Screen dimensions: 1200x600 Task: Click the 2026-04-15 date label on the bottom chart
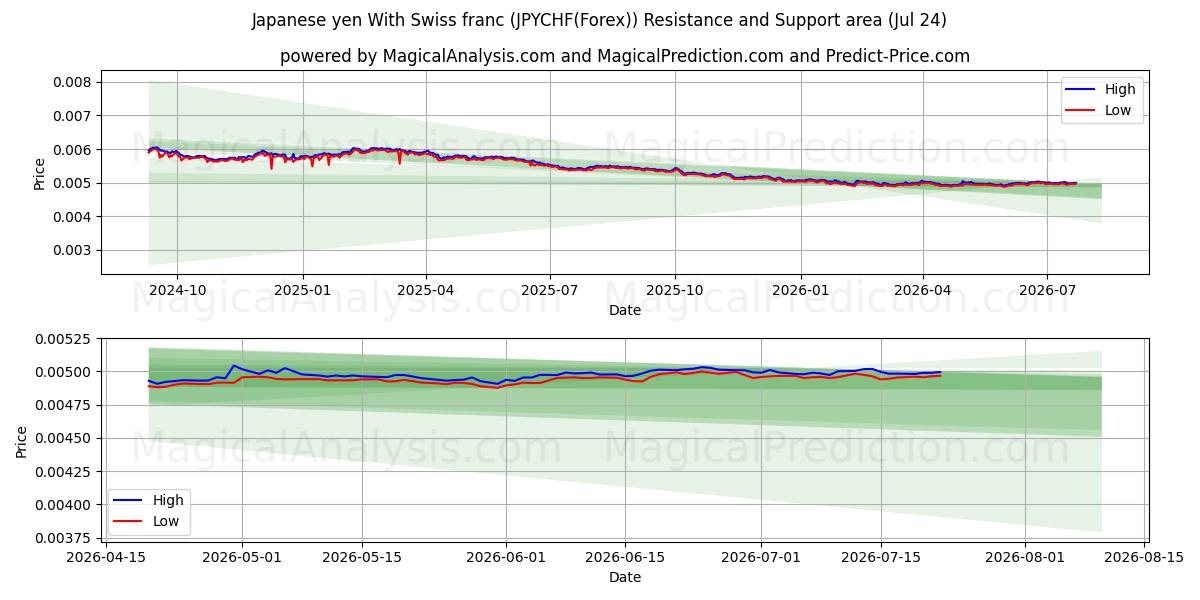(106, 558)
